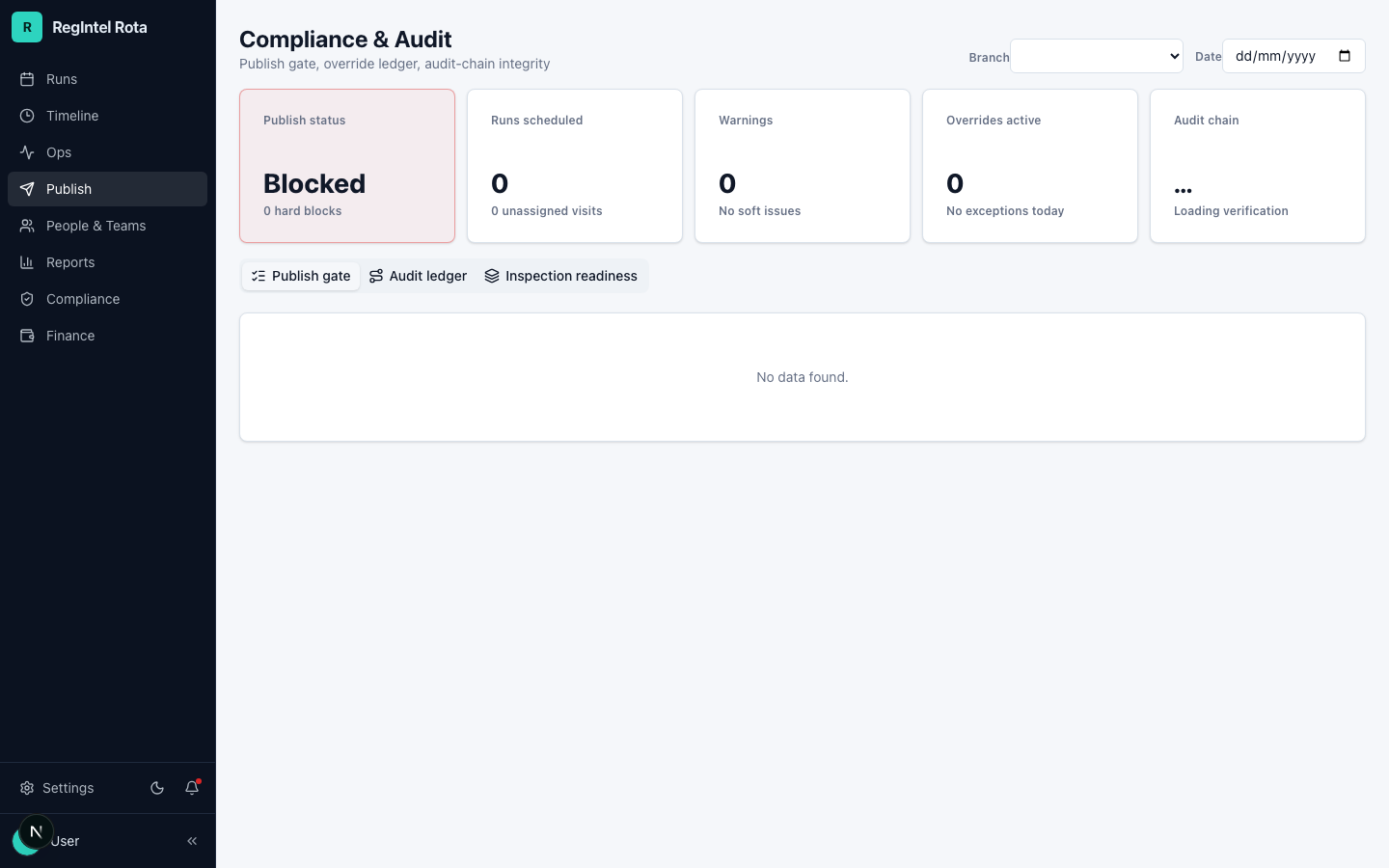Click the Compliance & Audit heading

[345, 40]
